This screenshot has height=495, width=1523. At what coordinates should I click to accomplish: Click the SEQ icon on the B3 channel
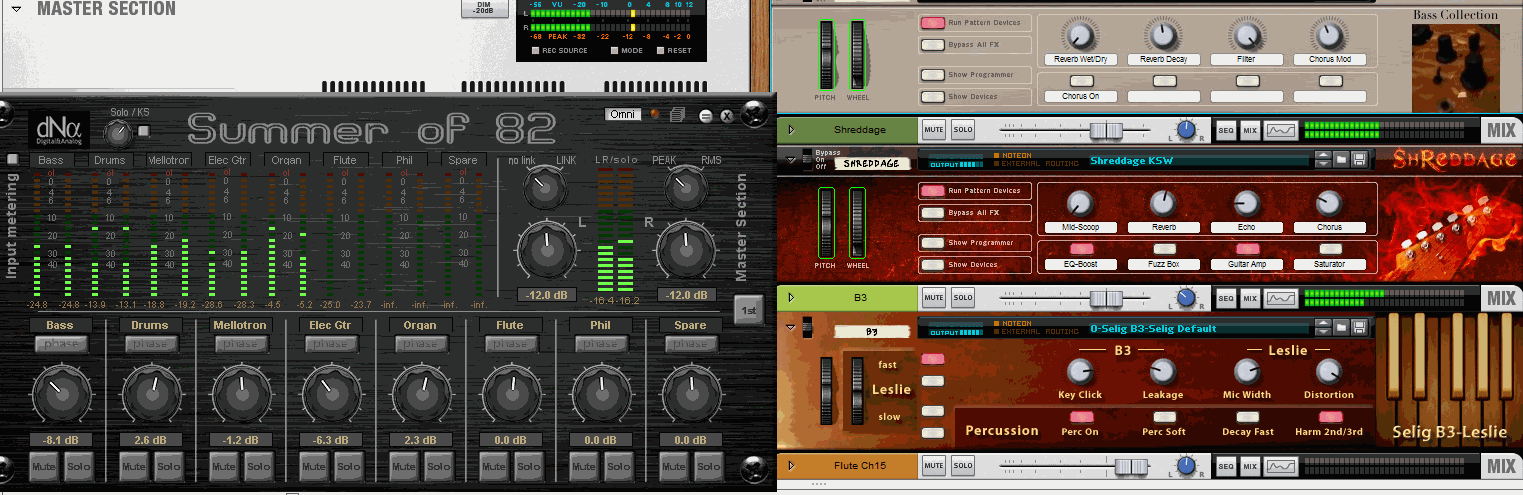pyautogui.click(x=1226, y=298)
